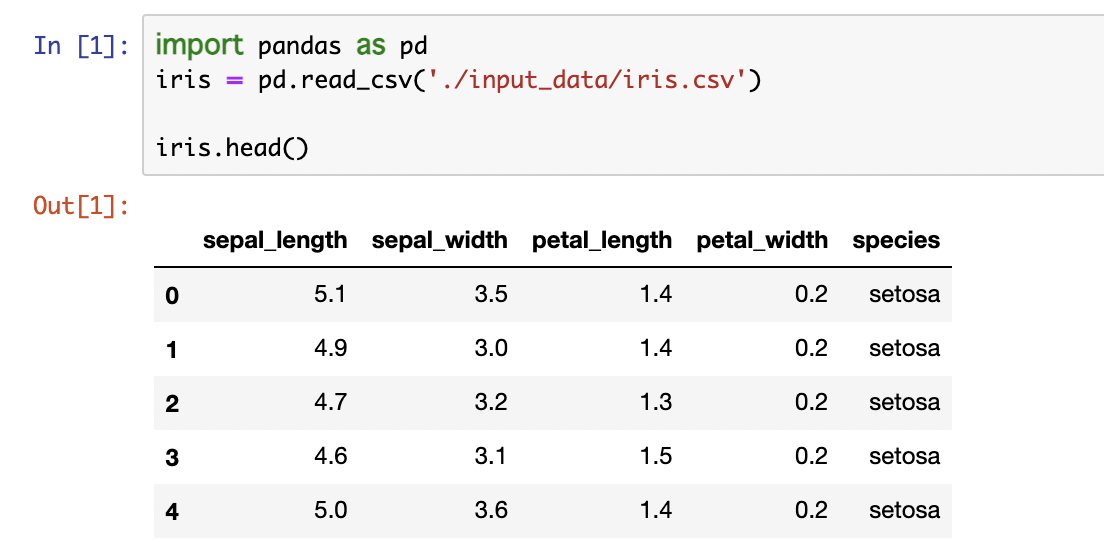Click the sepal_length column header
The width and height of the screenshot is (1104, 540).
tap(275, 240)
